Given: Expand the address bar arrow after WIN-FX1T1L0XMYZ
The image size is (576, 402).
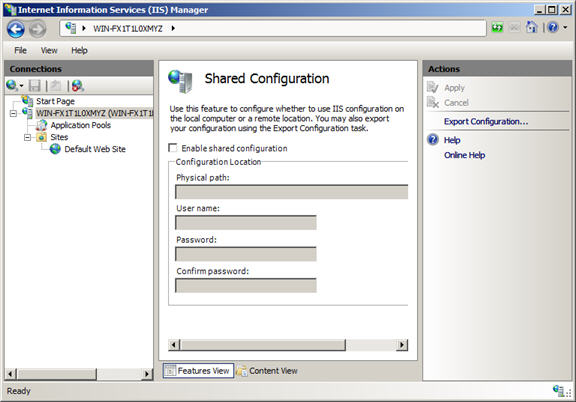Looking at the screenshot, I should pyautogui.click(x=173, y=28).
